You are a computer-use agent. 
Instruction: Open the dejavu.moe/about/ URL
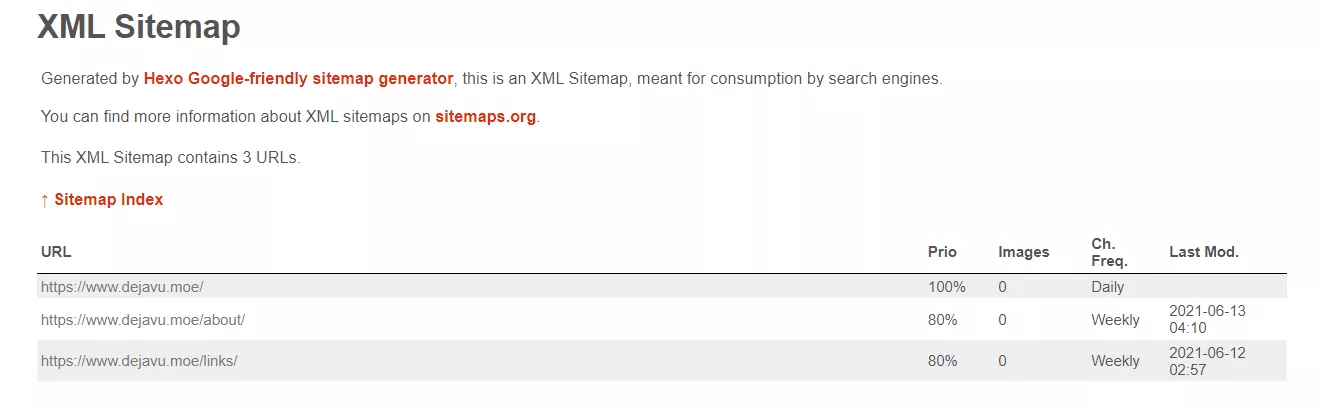[x=143, y=320]
